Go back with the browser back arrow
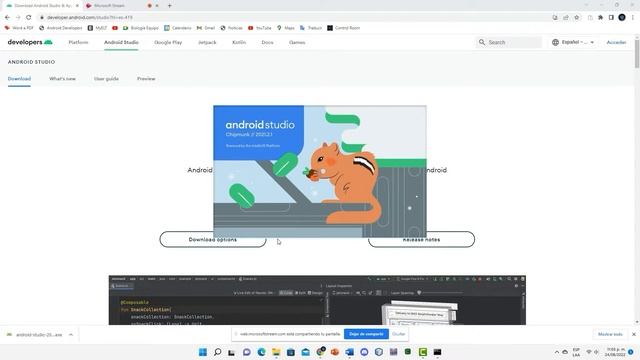Screen dimensions: 640x360 (7, 18)
